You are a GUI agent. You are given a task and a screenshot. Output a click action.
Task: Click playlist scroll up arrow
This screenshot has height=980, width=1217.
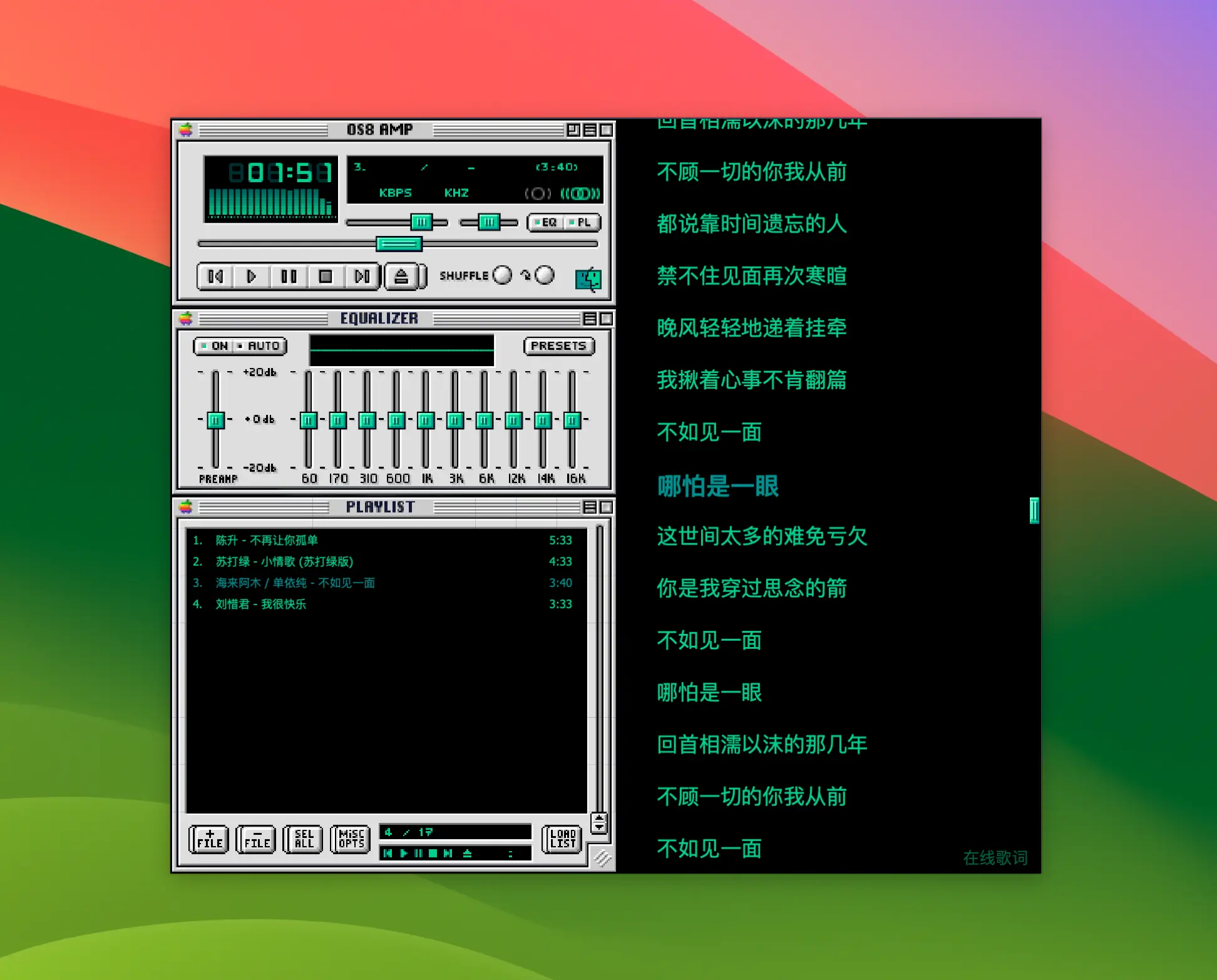coord(599,818)
